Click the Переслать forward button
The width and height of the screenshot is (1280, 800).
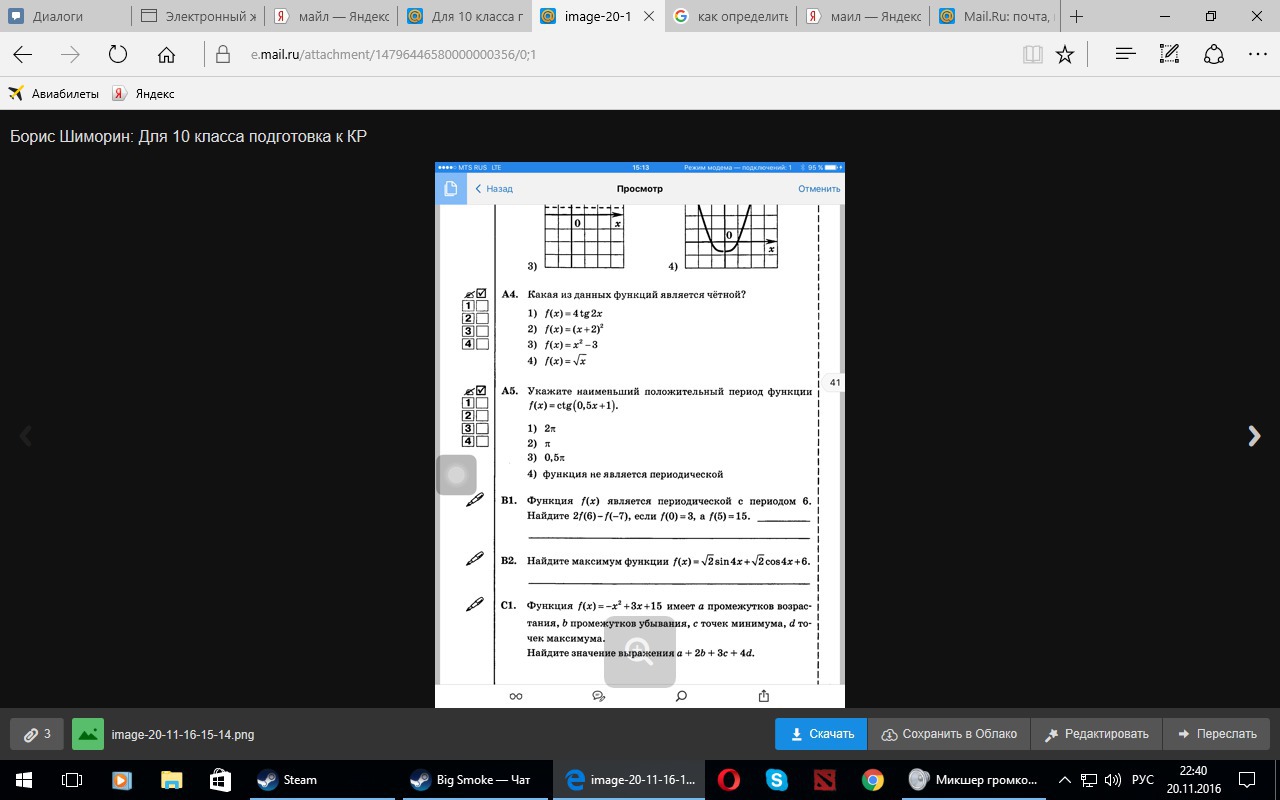point(1216,734)
